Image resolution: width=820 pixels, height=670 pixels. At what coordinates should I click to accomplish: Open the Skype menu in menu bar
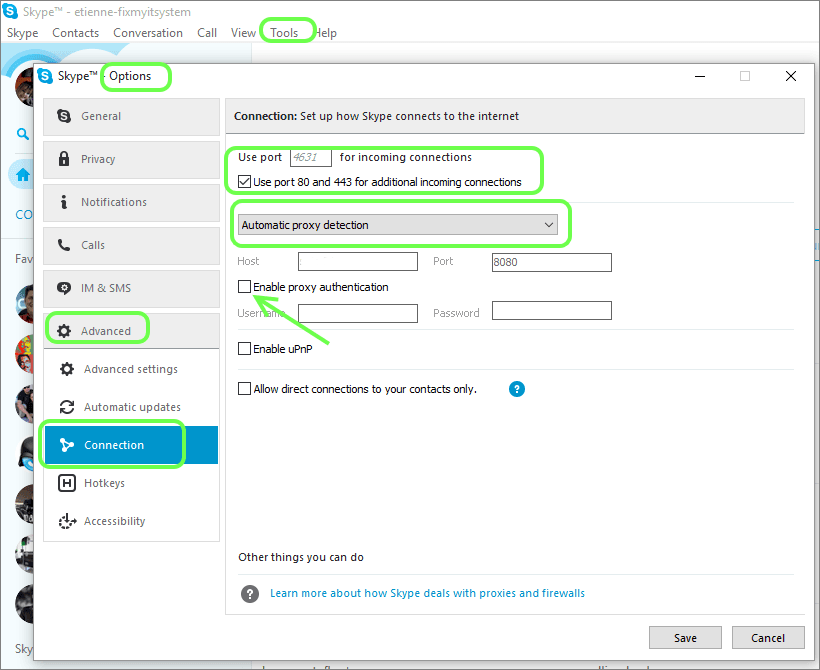tap(22, 33)
